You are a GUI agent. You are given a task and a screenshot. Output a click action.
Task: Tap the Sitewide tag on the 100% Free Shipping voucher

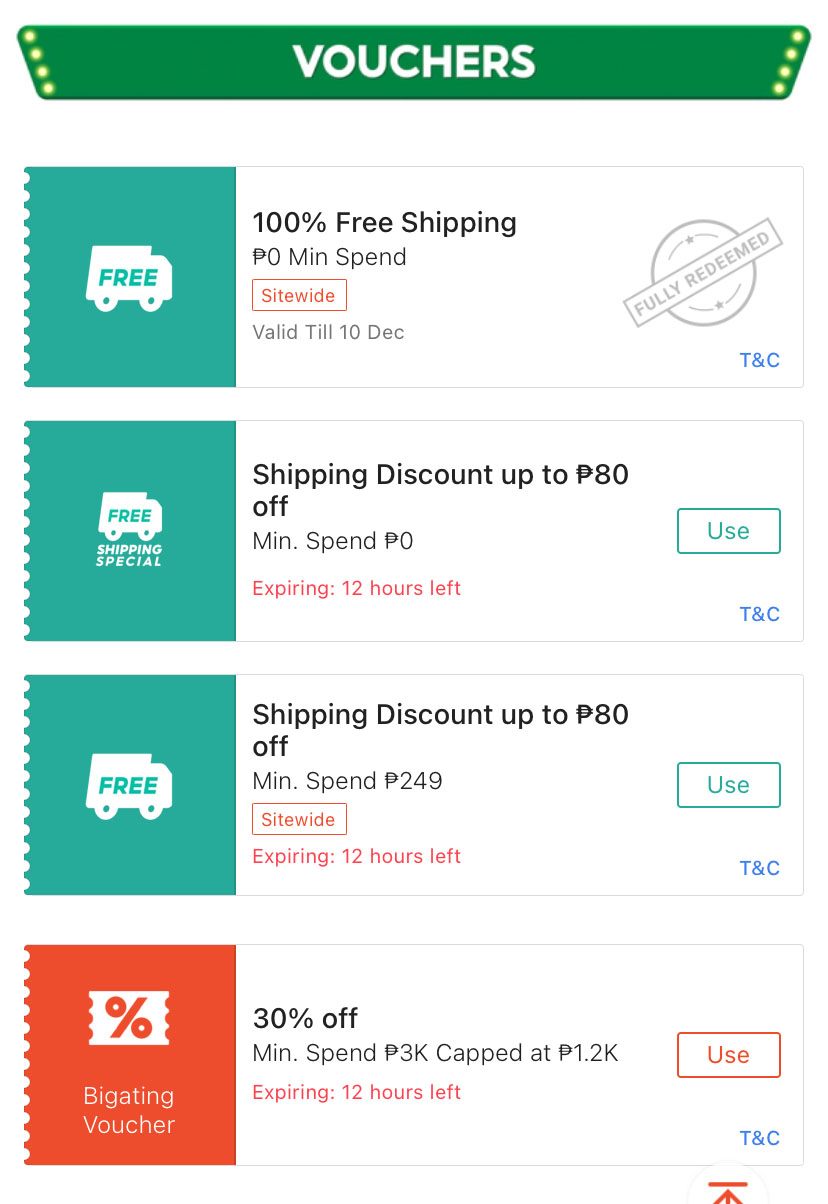coord(299,295)
